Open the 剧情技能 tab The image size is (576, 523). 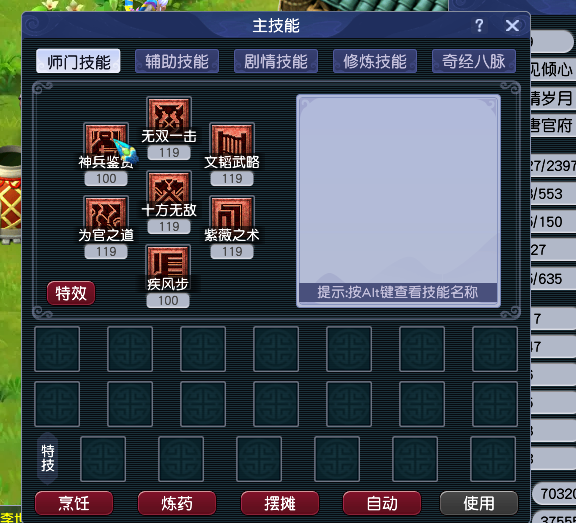point(276,61)
